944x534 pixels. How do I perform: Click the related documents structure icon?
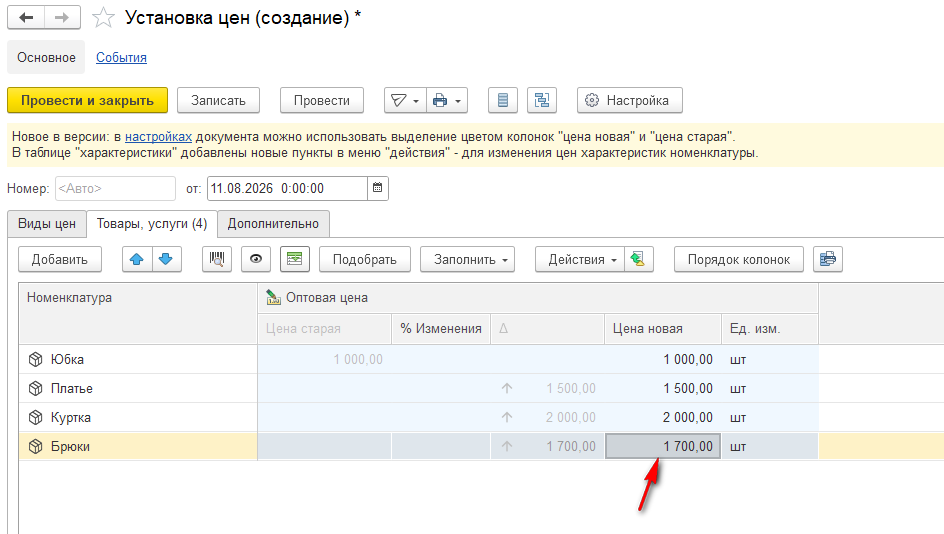coord(542,101)
